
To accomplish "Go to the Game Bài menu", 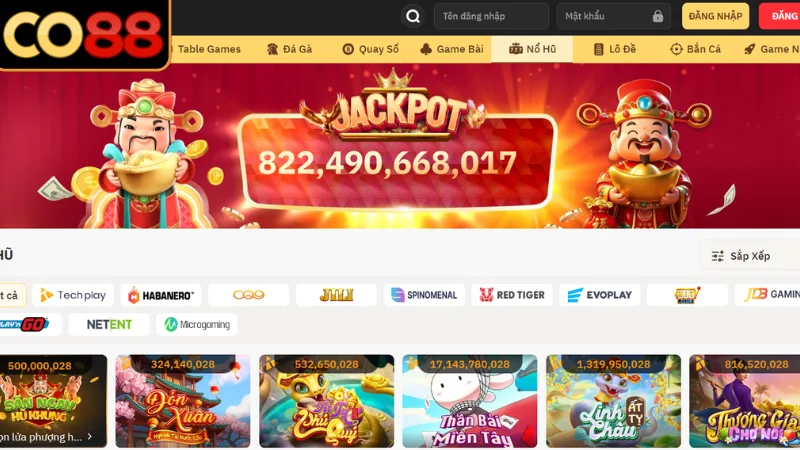I will point(452,49).
